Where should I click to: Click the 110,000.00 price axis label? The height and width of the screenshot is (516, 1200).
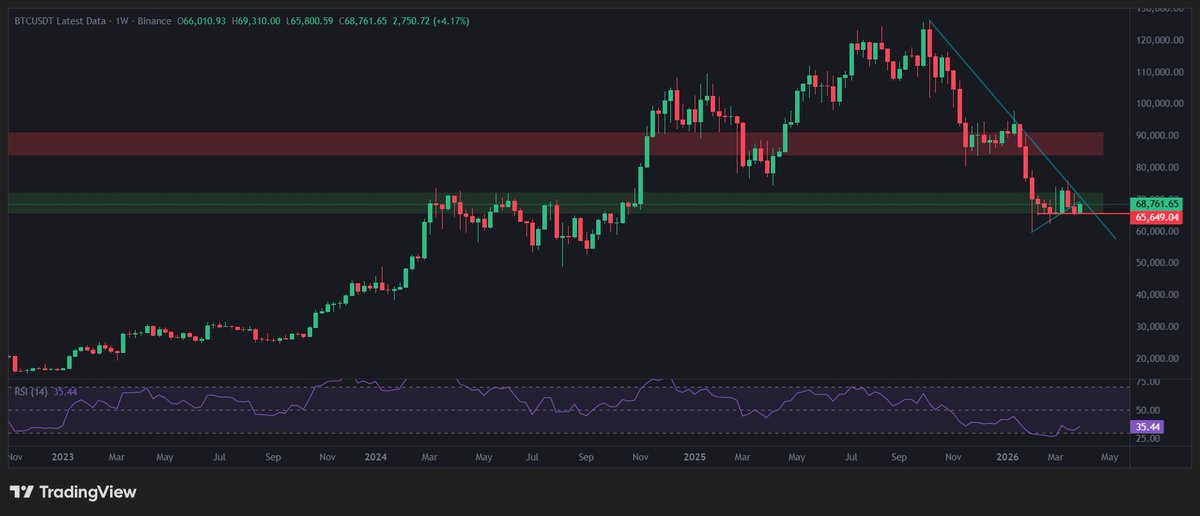click(x=1160, y=72)
